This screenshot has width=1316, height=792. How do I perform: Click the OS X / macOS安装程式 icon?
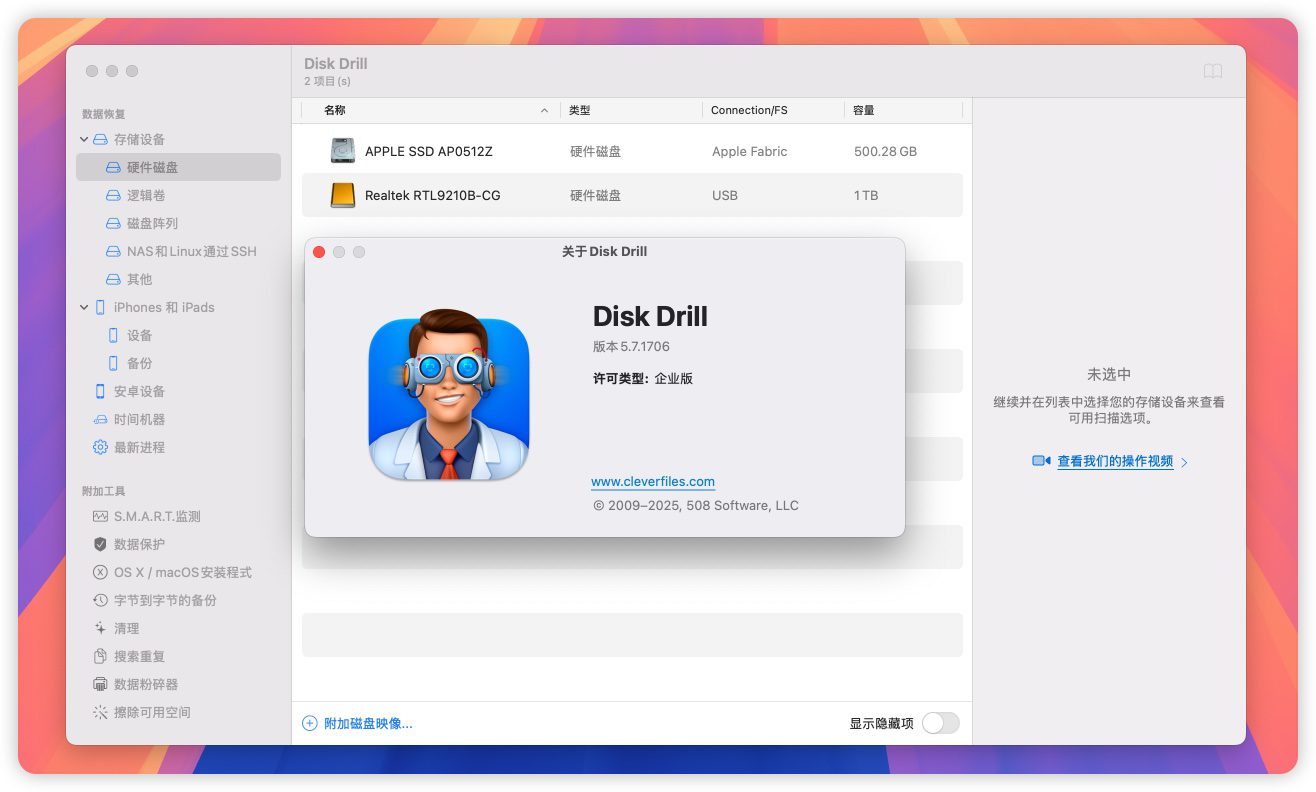pyautogui.click(x=100, y=572)
